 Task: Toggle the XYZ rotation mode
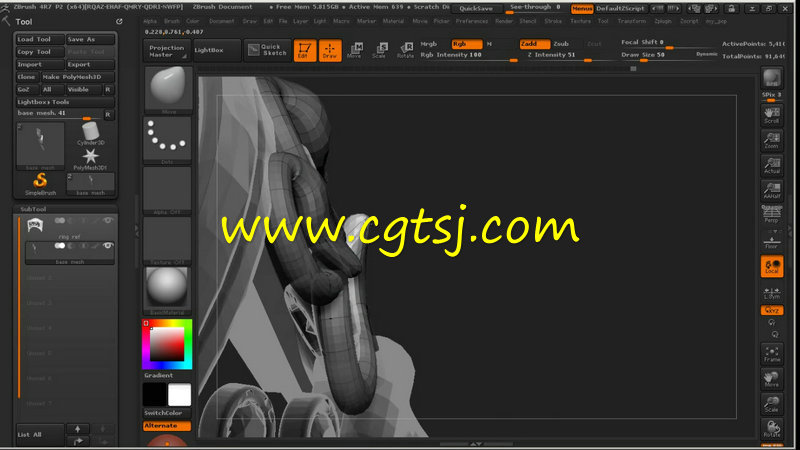[771, 310]
